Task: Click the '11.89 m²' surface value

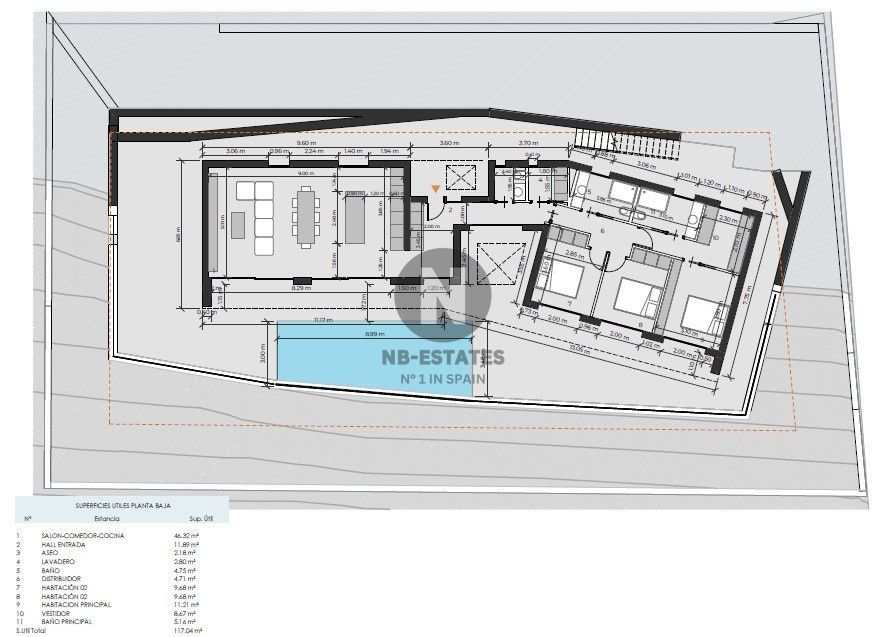Action: (186, 545)
